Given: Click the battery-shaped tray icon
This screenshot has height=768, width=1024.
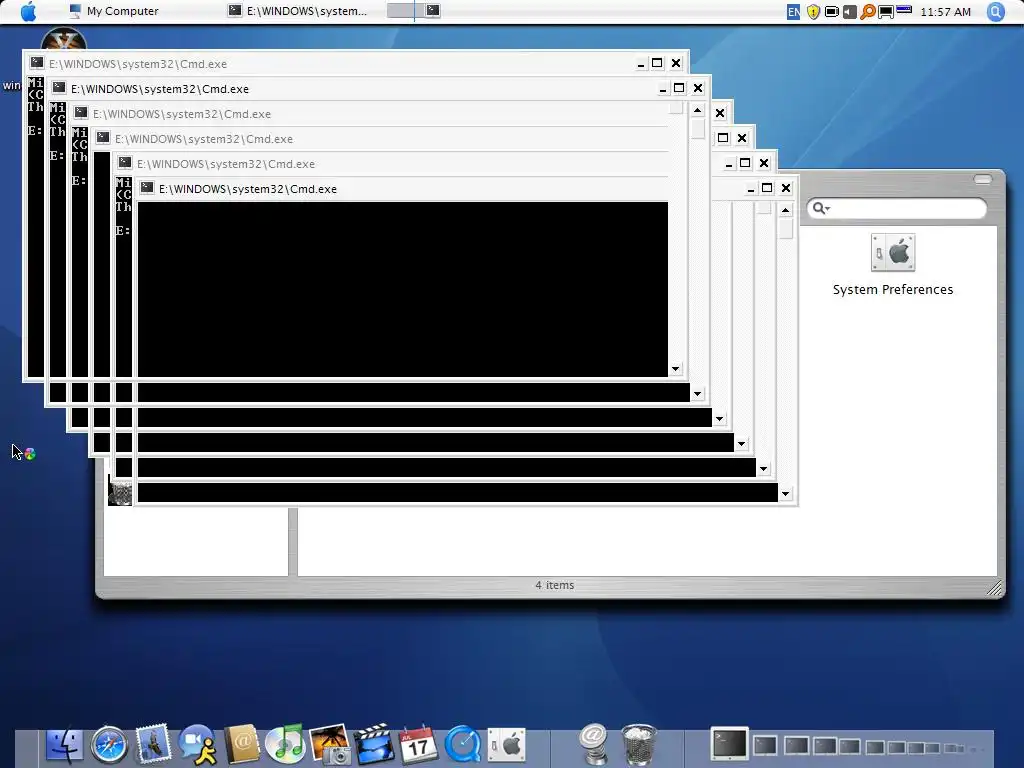Looking at the screenshot, I should click(x=831, y=12).
